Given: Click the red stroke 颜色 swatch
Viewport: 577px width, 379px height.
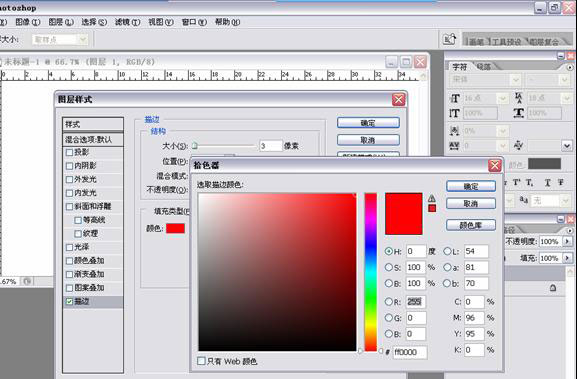Looking at the screenshot, I should pos(175,229).
